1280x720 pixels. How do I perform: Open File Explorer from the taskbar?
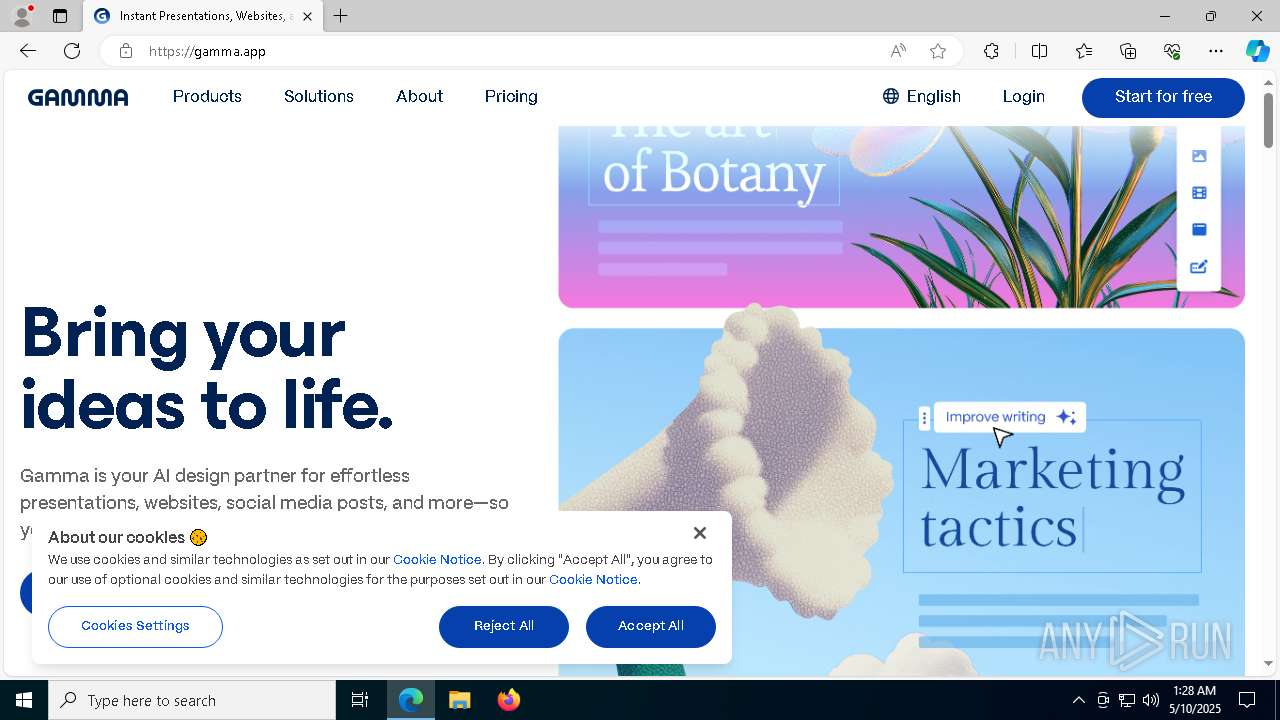click(x=459, y=700)
